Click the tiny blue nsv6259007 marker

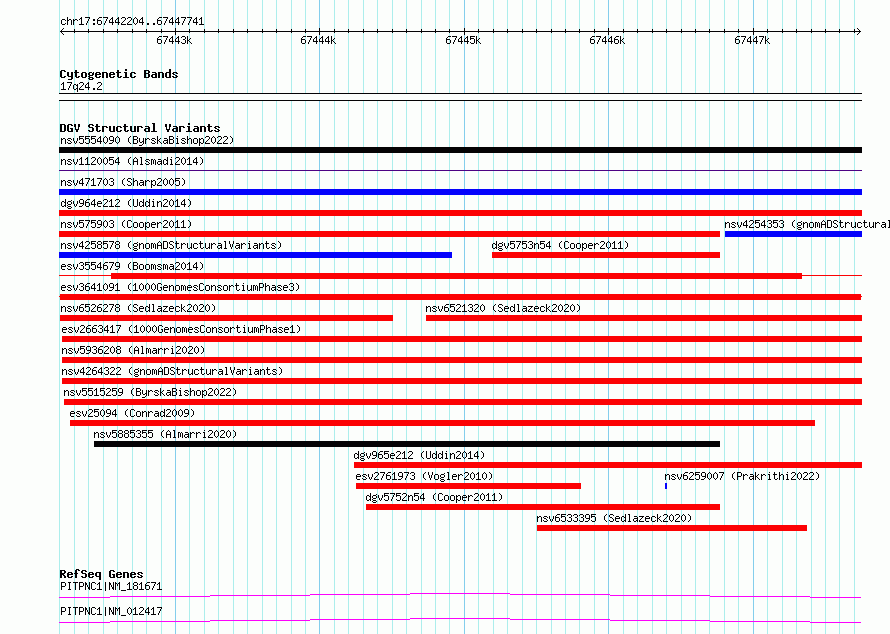[x=666, y=486]
